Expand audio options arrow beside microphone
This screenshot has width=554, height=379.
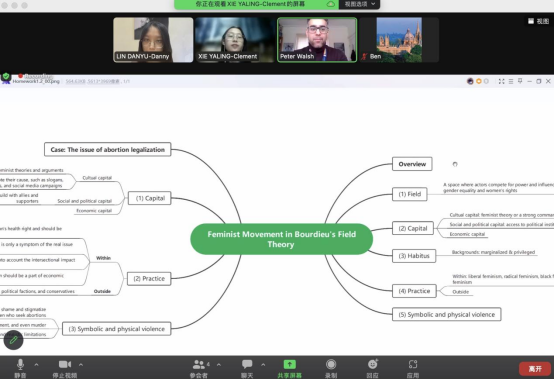click(x=36, y=365)
